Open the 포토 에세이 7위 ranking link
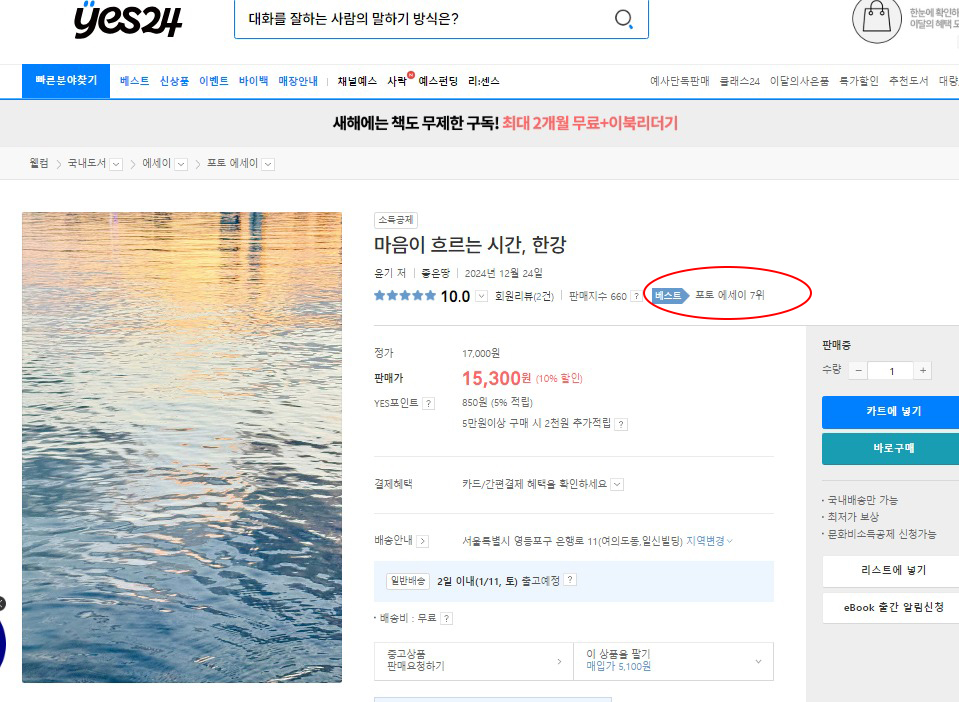This screenshot has height=702, width=959. [x=730, y=295]
